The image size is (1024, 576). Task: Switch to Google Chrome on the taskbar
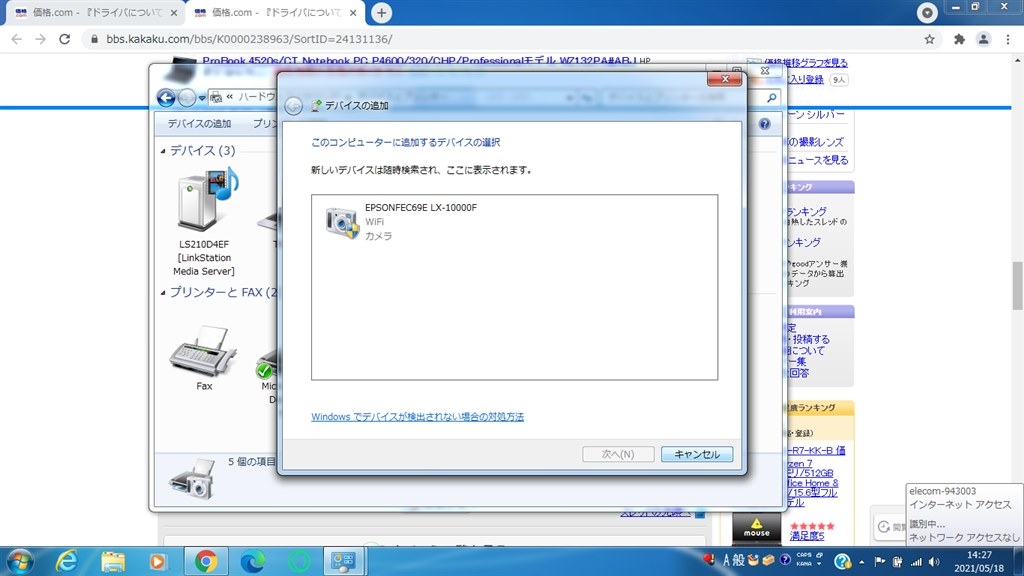click(206, 562)
